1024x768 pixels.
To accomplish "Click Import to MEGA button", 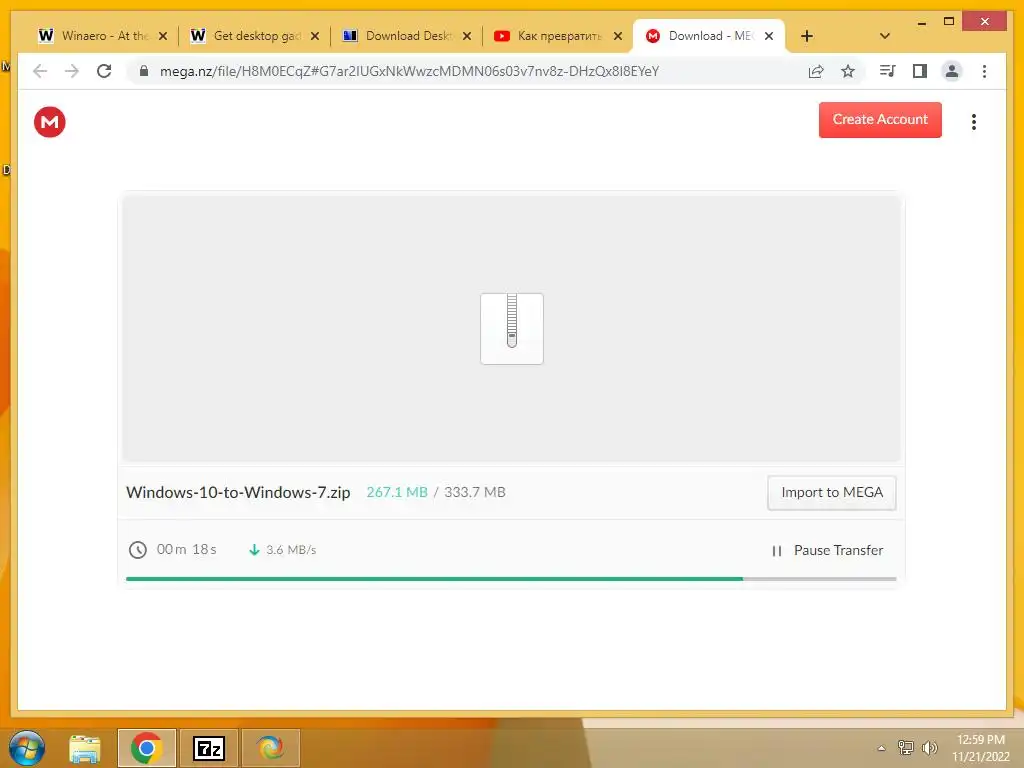I will 831,492.
